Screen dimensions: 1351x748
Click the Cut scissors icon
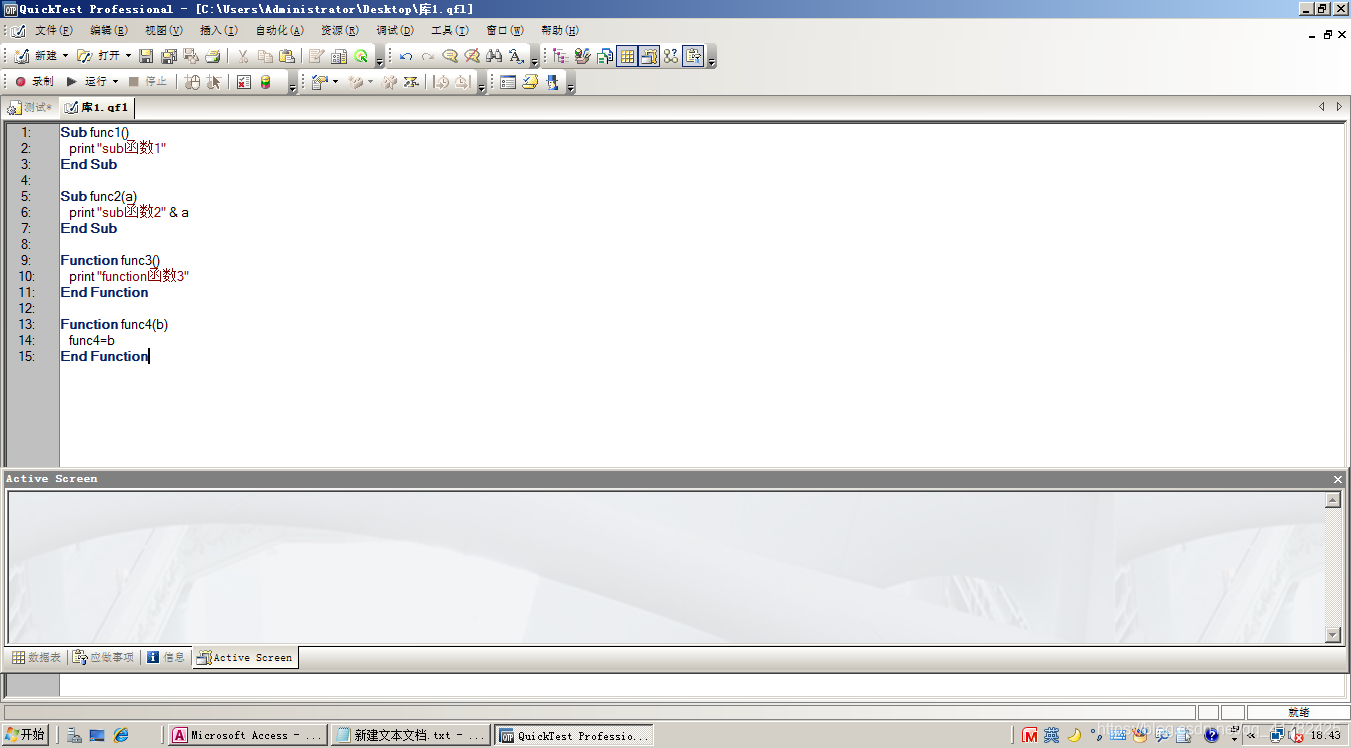(x=243, y=56)
